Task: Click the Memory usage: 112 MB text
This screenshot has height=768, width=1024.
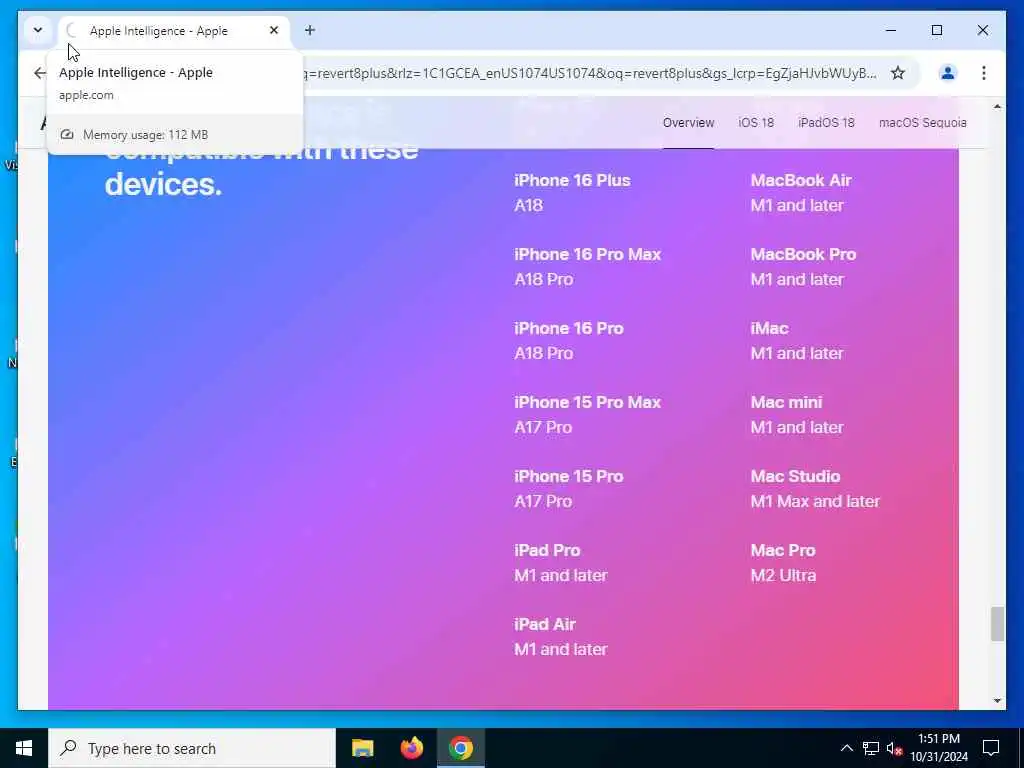Action: point(145,135)
